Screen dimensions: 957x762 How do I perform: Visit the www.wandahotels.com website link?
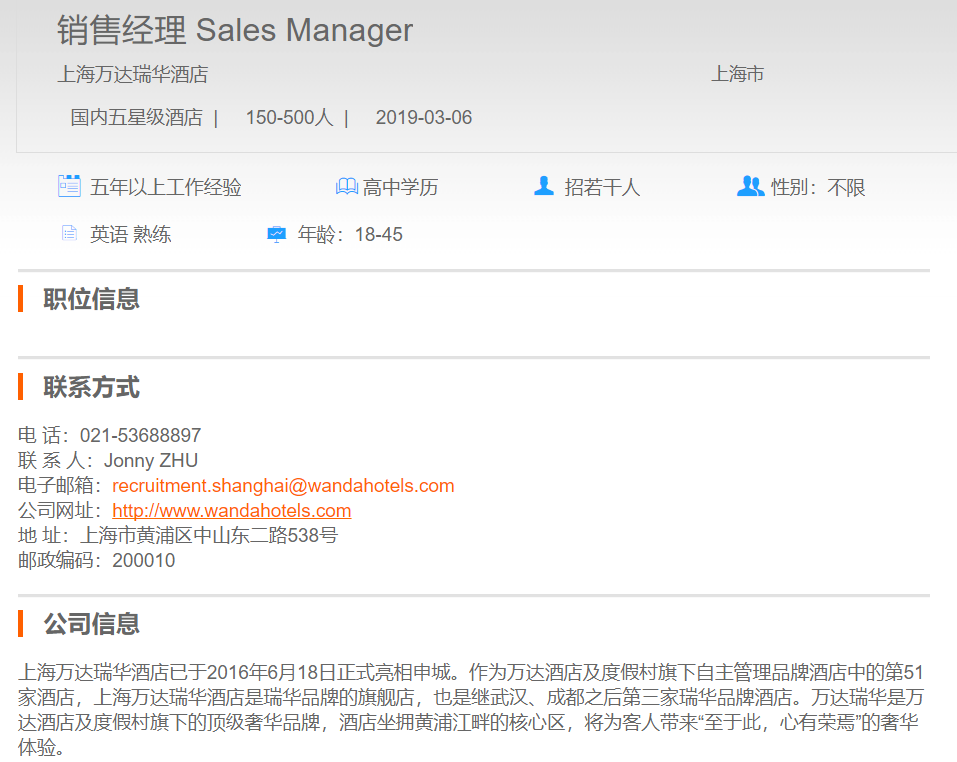[x=231, y=511]
